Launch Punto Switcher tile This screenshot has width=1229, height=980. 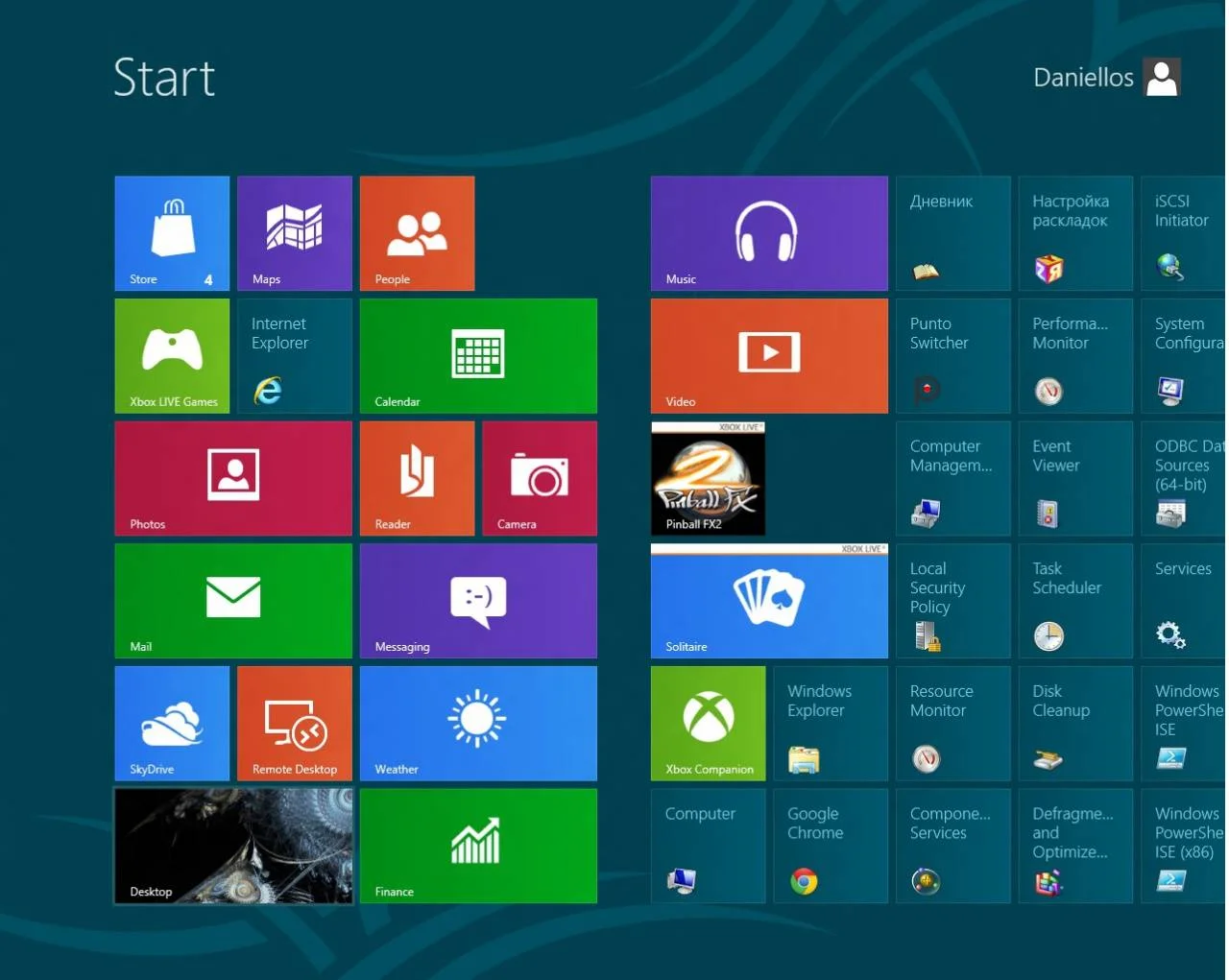(x=952, y=356)
